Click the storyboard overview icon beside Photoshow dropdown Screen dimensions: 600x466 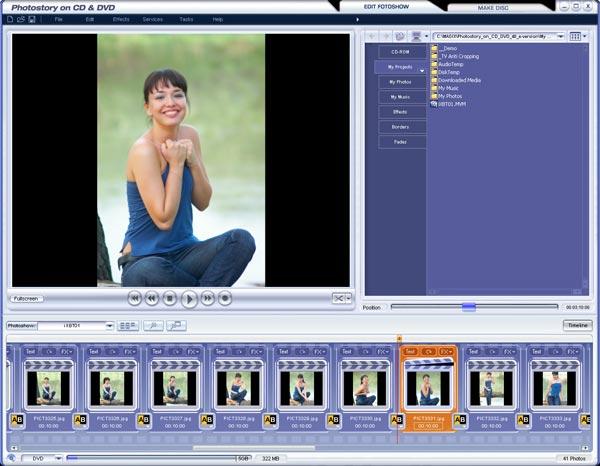point(128,326)
